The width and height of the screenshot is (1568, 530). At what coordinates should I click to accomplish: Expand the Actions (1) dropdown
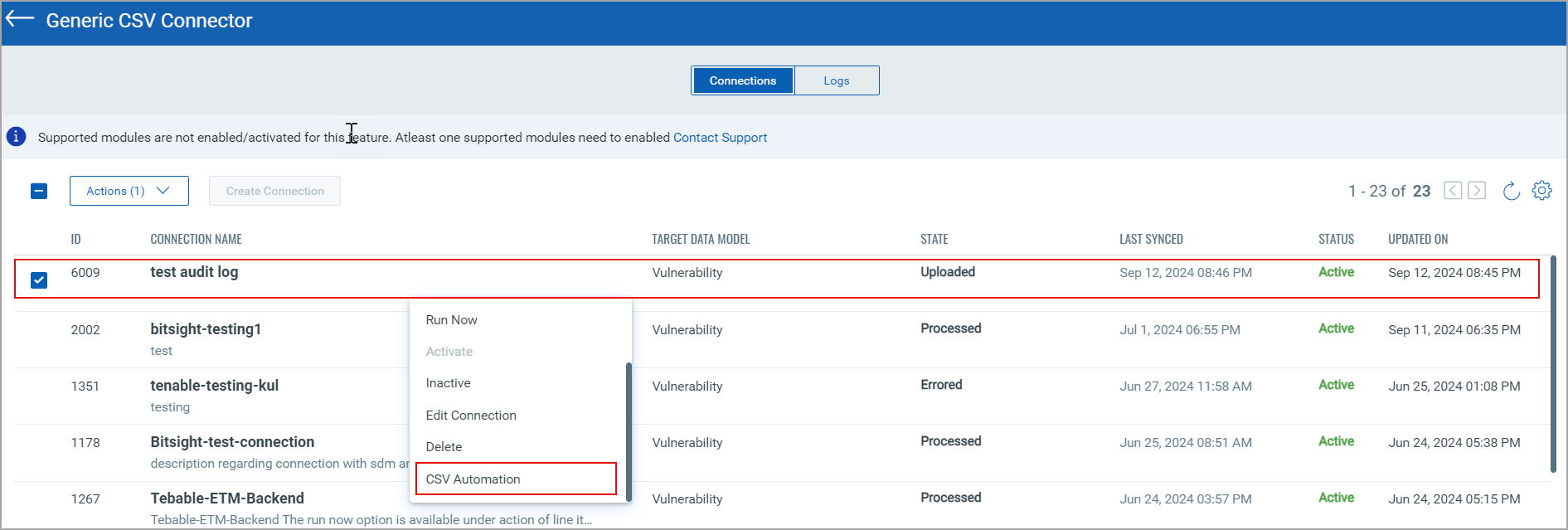coord(129,191)
